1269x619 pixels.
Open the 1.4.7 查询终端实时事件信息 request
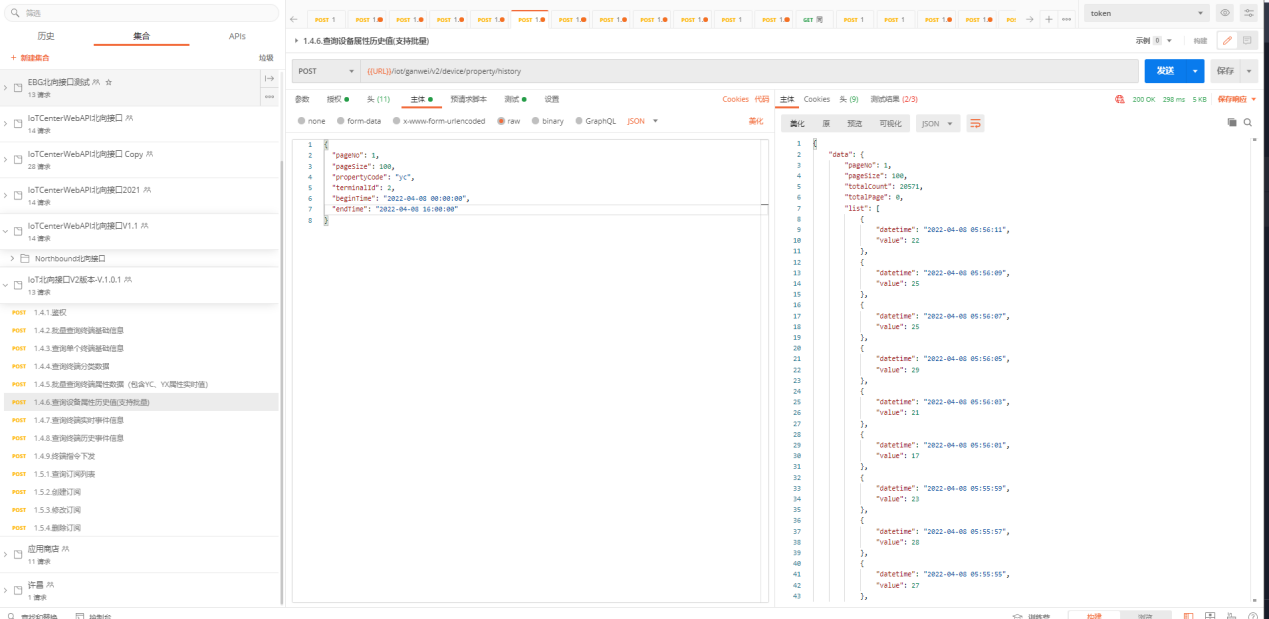point(79,420)
